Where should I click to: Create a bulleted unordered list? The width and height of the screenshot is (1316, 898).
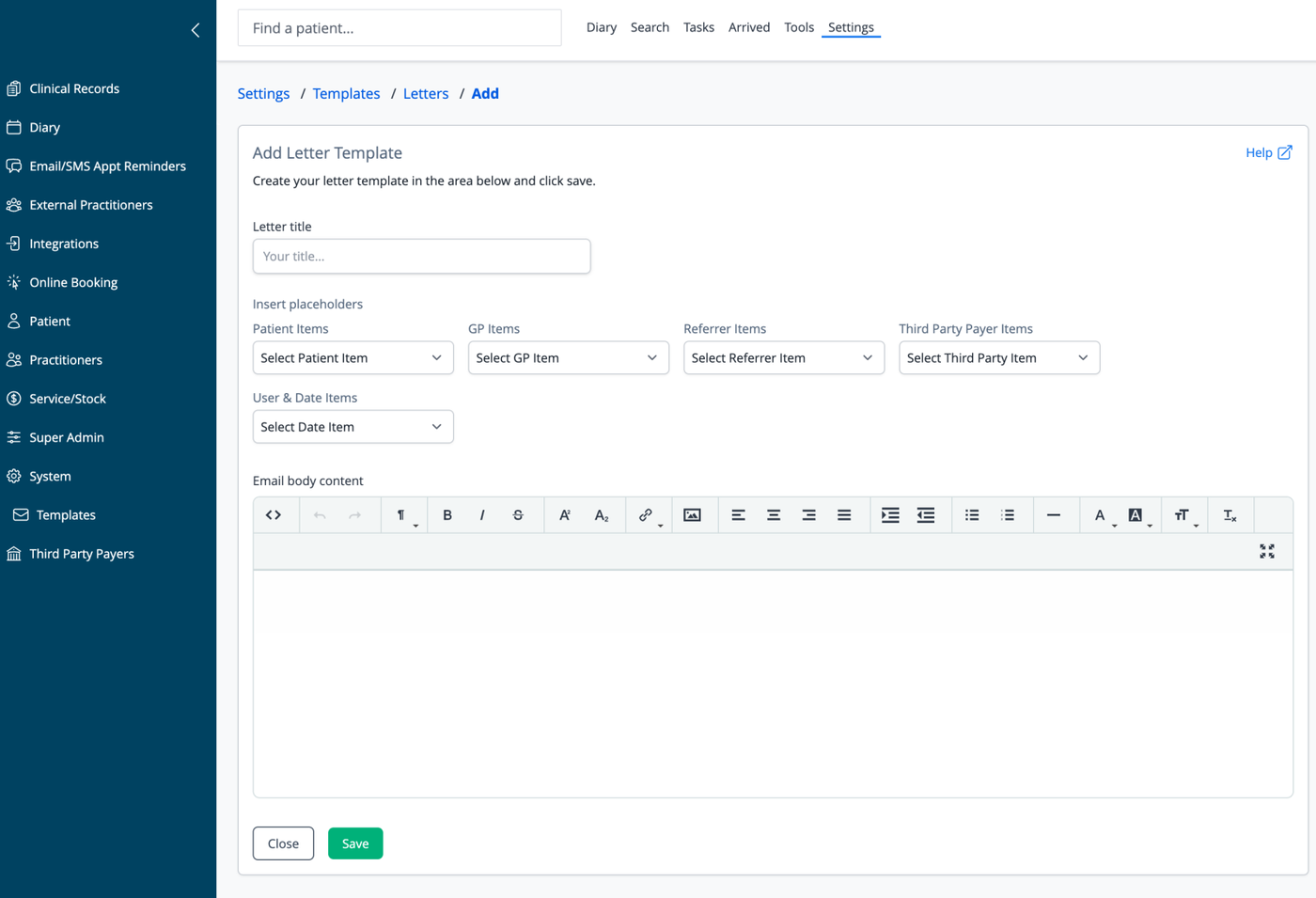click(972, 515)
